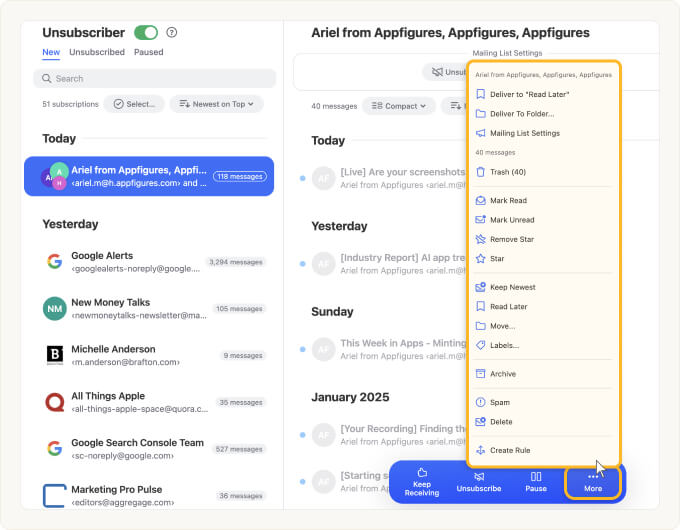The height and width of the screenshot is (530, 680).
Task: Switch to the Unsubscribed tab
Action: (97, 52)
